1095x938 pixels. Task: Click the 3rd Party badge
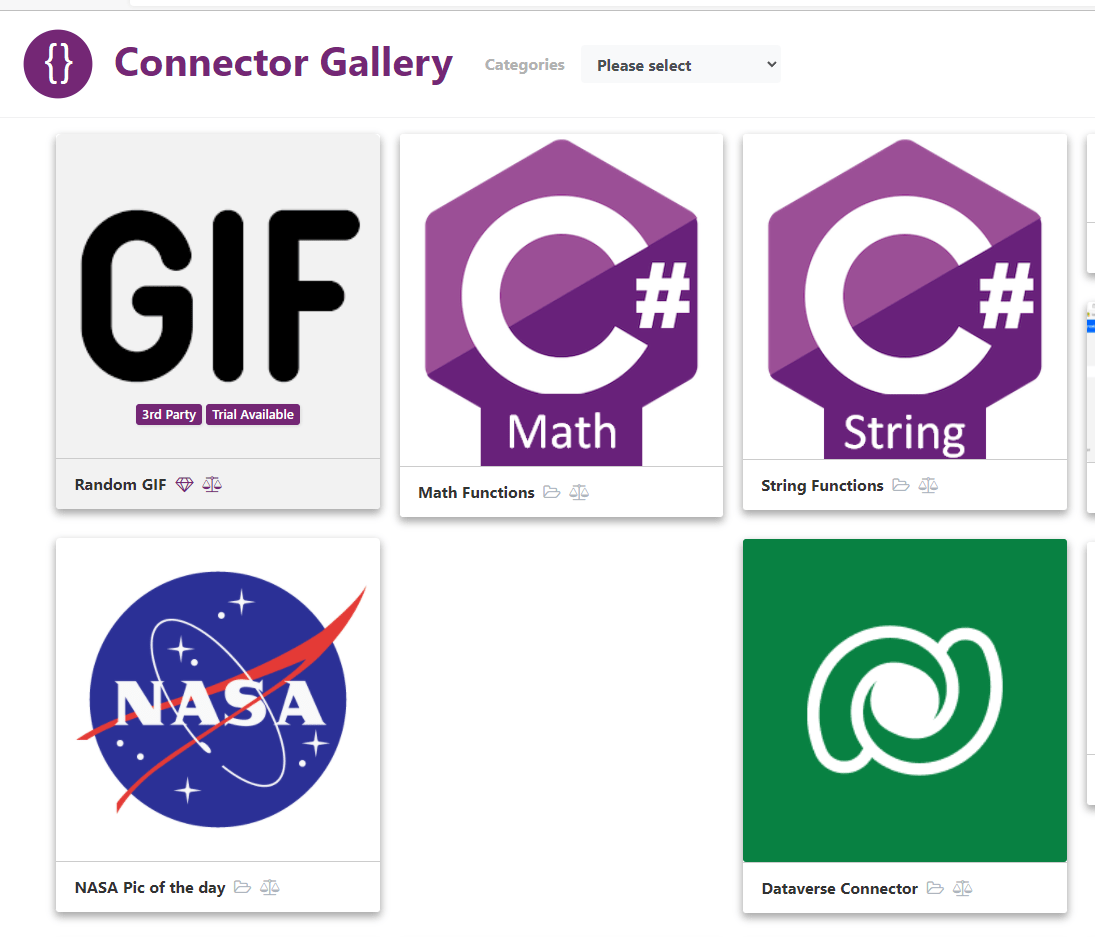click(169, 414)
